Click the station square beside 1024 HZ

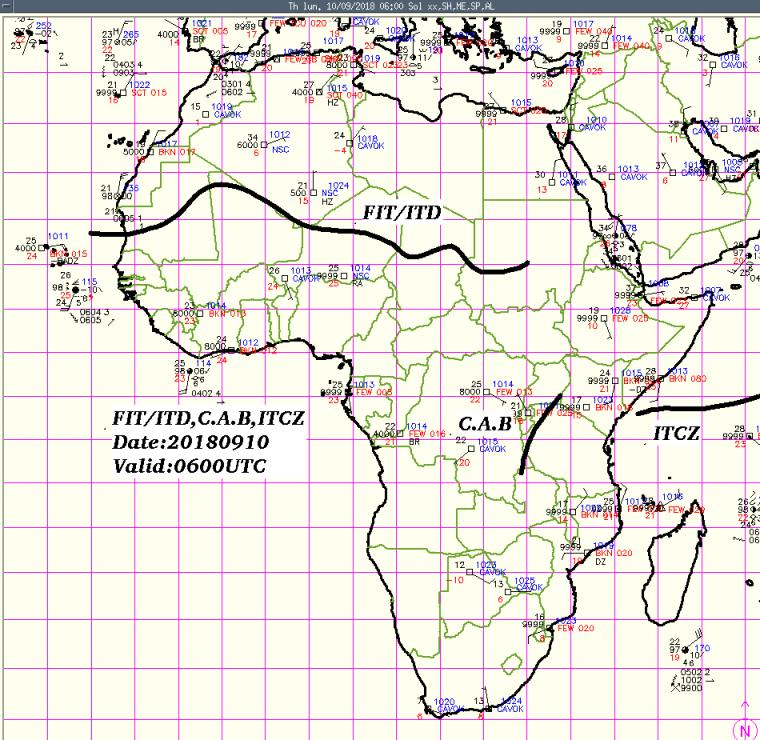click(313, 192)
